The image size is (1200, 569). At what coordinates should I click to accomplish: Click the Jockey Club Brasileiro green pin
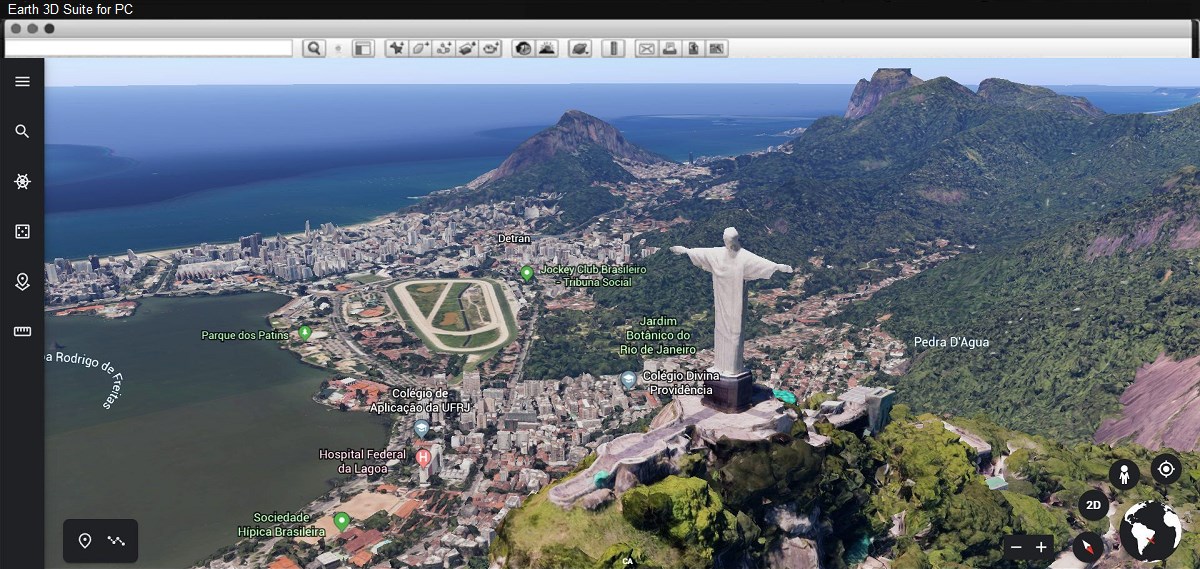point(527,272)
